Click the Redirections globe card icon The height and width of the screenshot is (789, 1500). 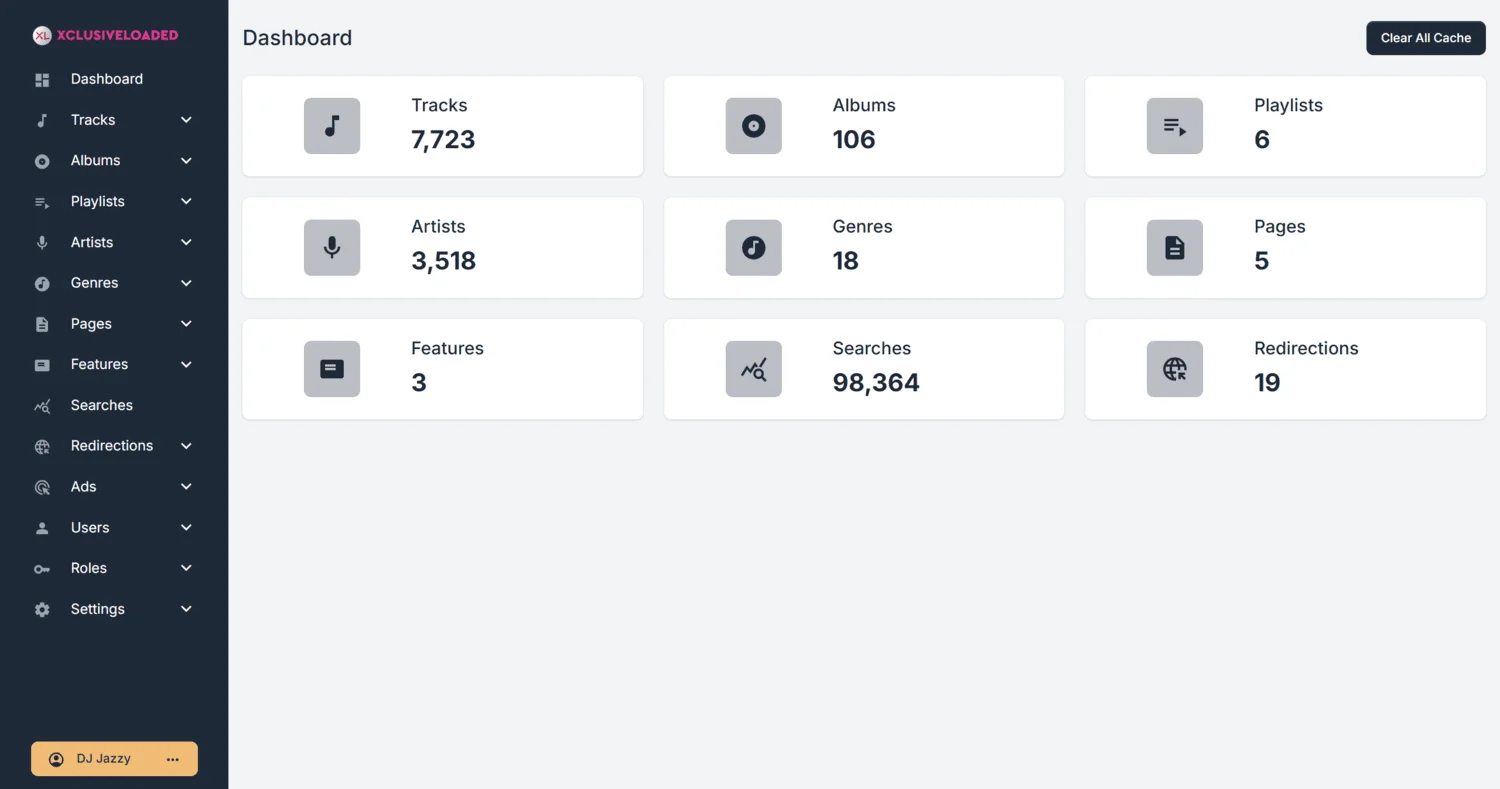[x=1174, y=369]
